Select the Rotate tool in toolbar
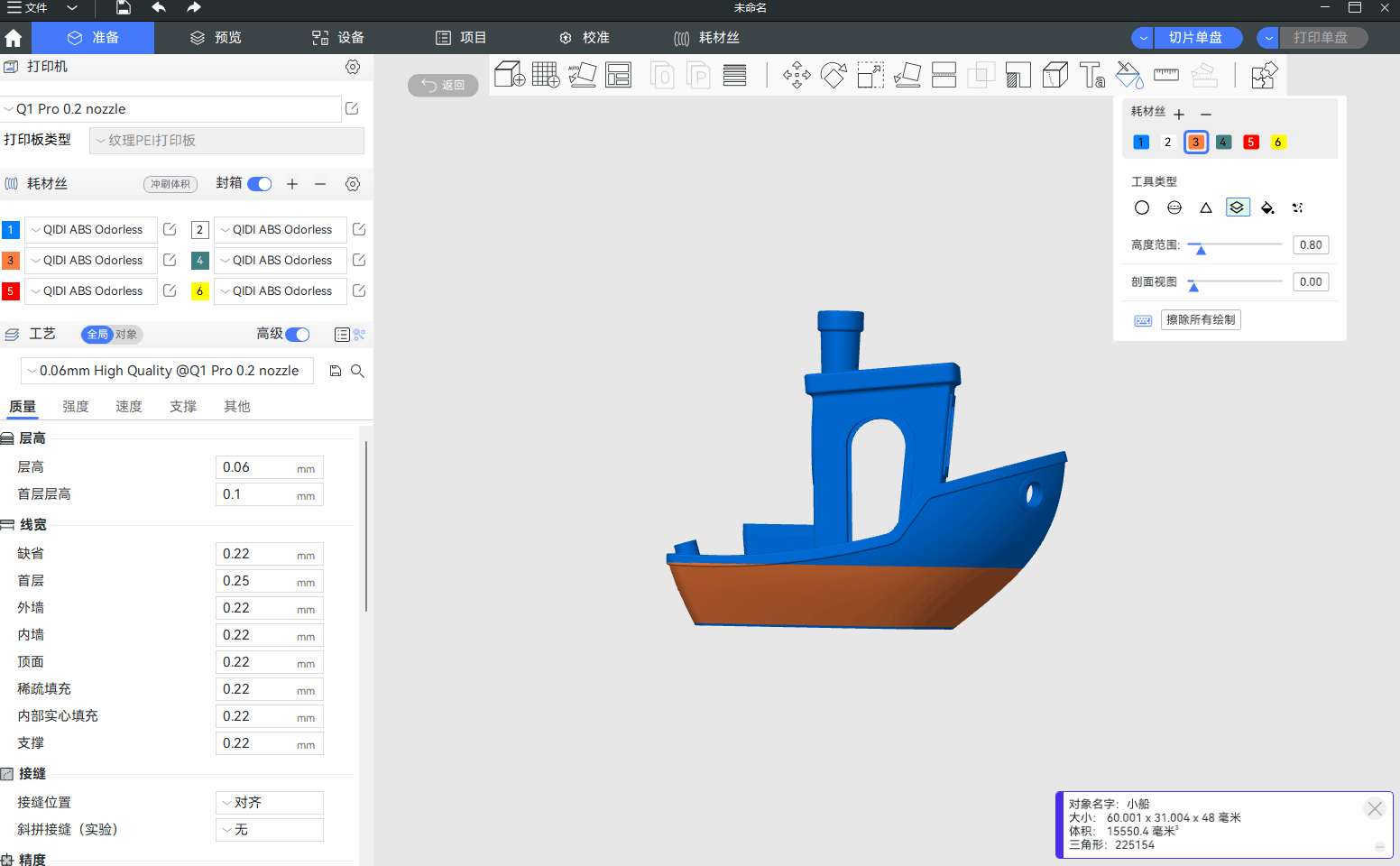 coord(834,75)
